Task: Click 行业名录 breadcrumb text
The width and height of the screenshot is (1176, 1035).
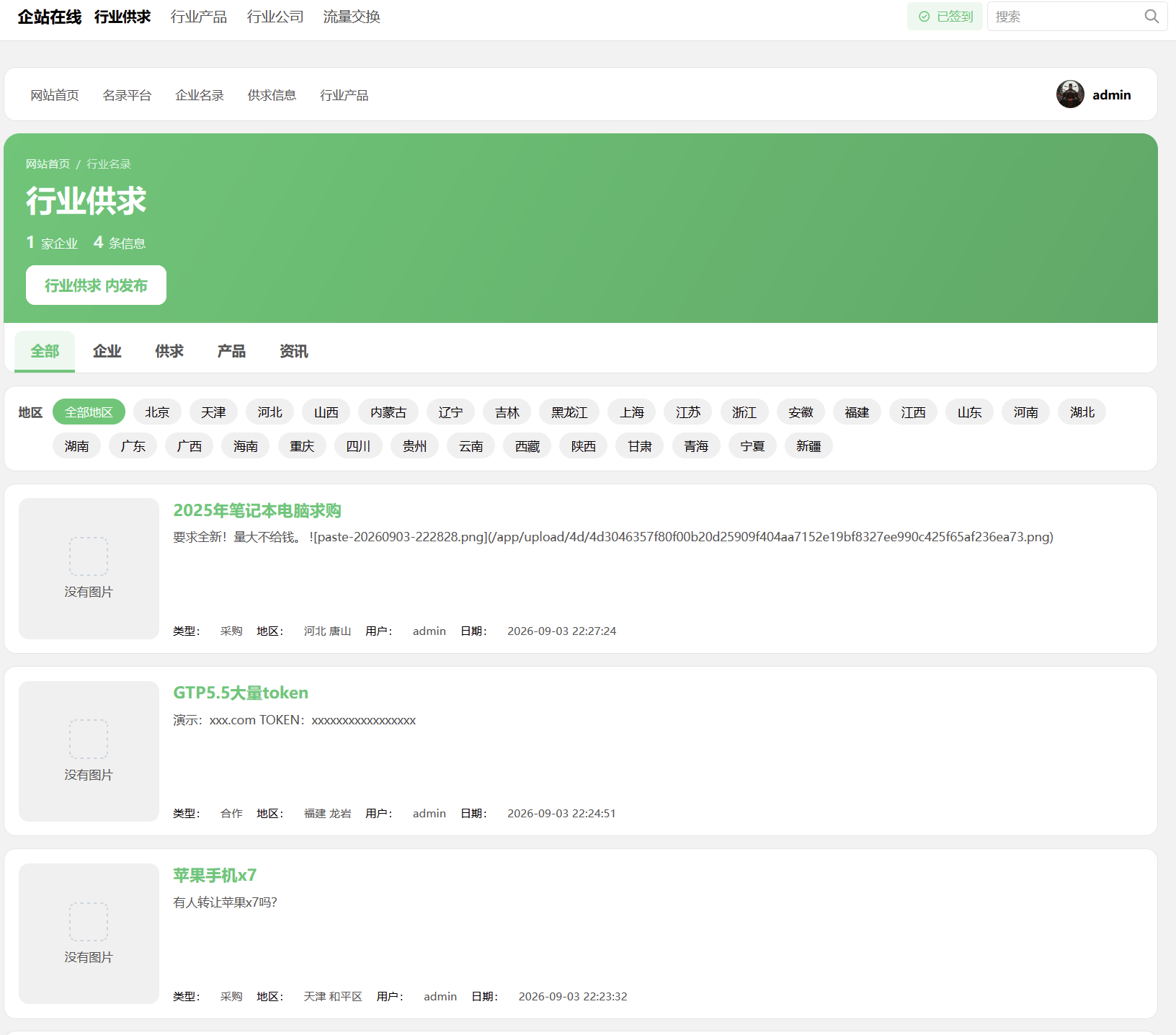Action: [x=109, y=164]
